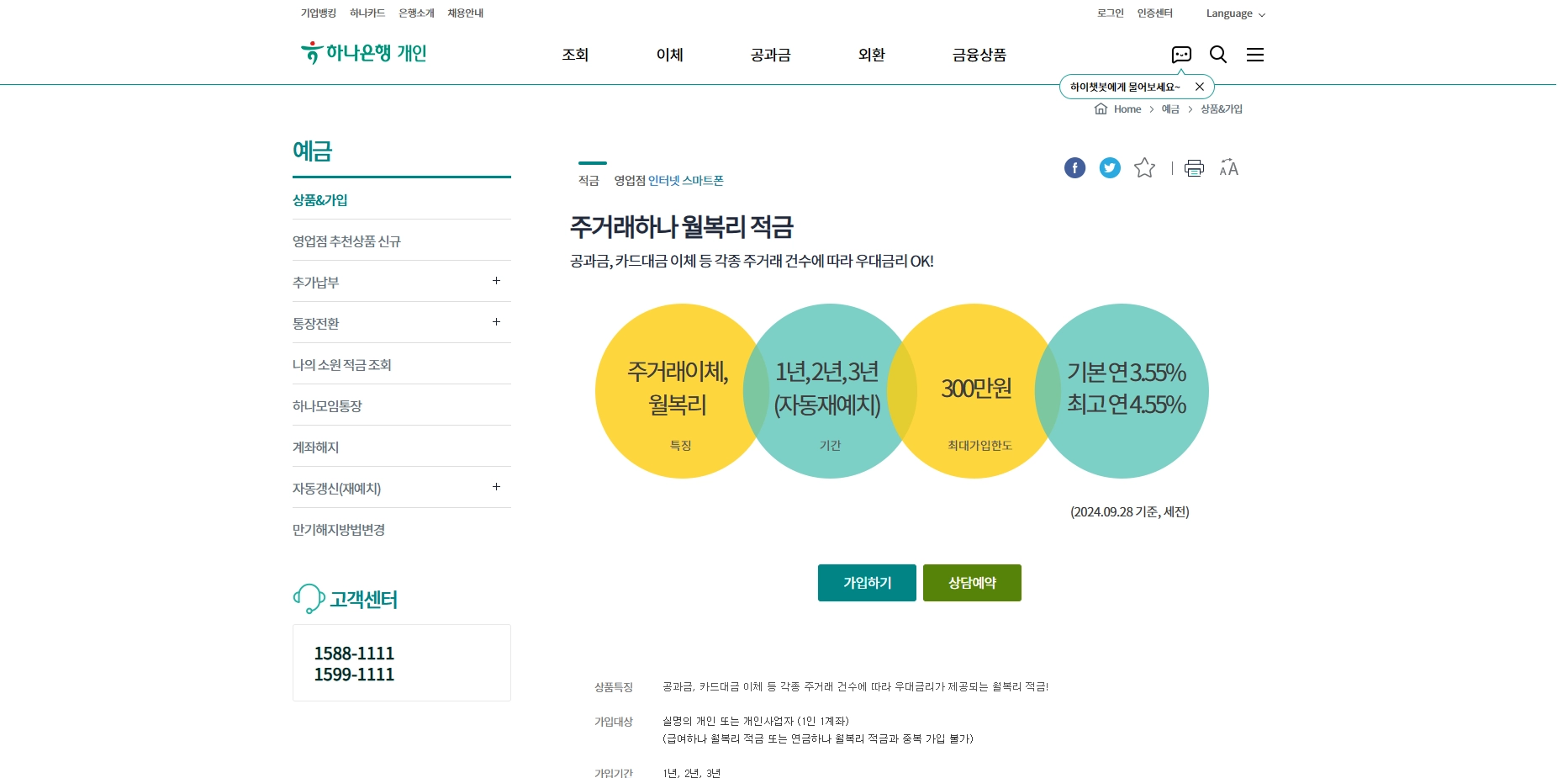The height and width of the screenshot is (778, 1568).
Task: Click the 고객센터 heading
Action: click(x=363, y=600)
